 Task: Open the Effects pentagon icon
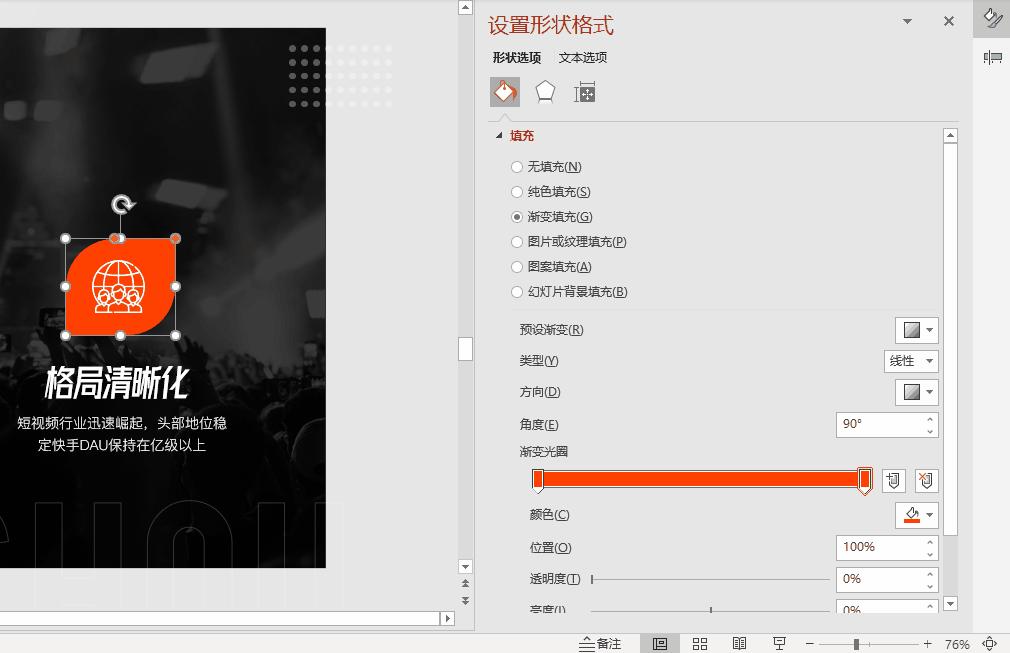click(x=545, y=91)
